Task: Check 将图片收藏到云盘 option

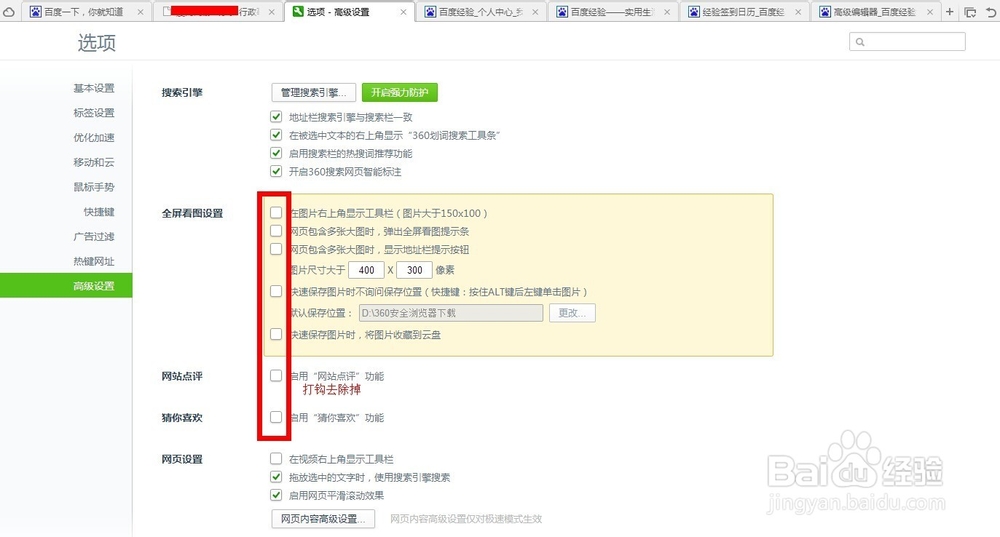Action: click(x=276, y=334)
